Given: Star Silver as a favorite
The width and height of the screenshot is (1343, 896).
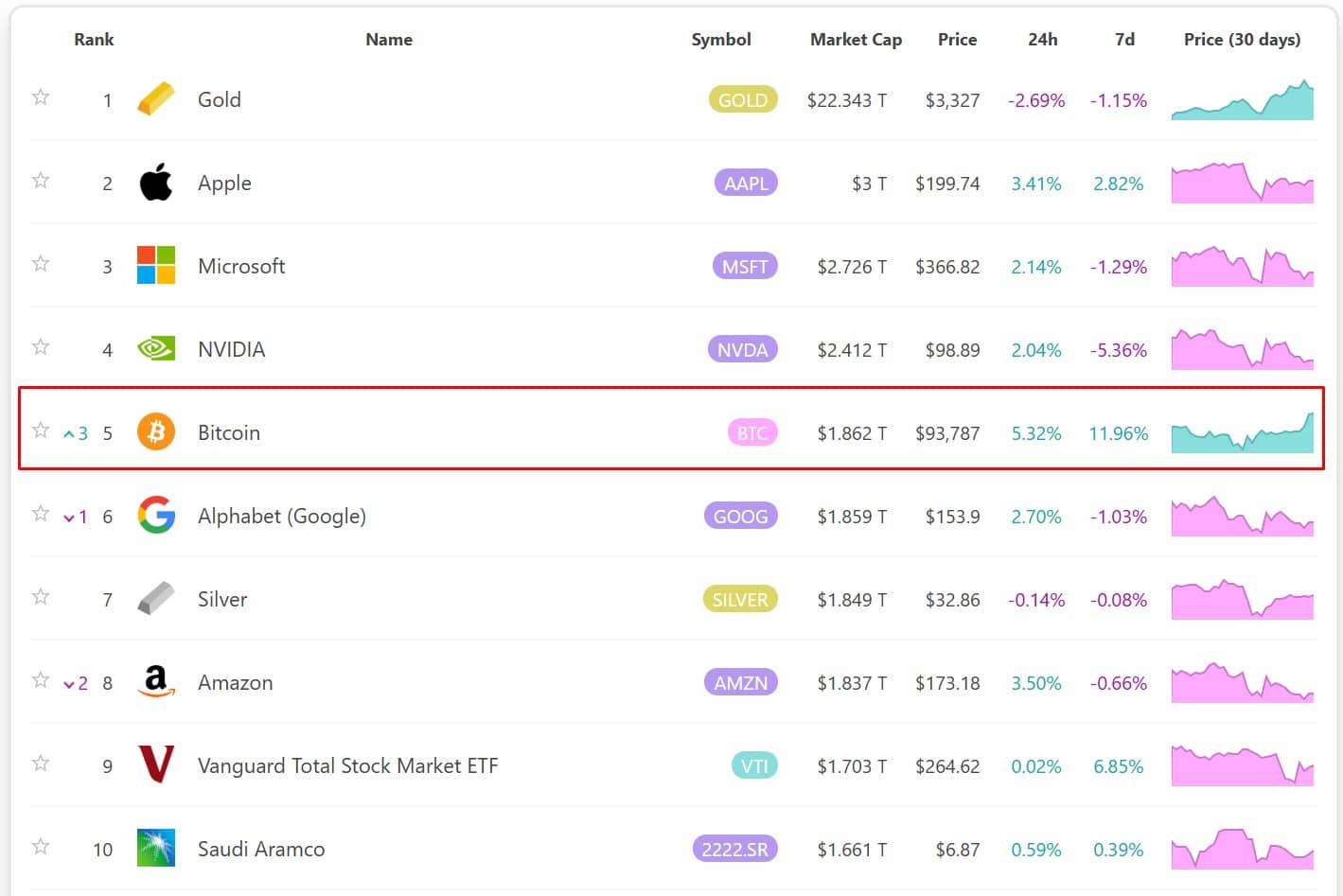Looking at the screenshot, I should click(x=41, y=597).
